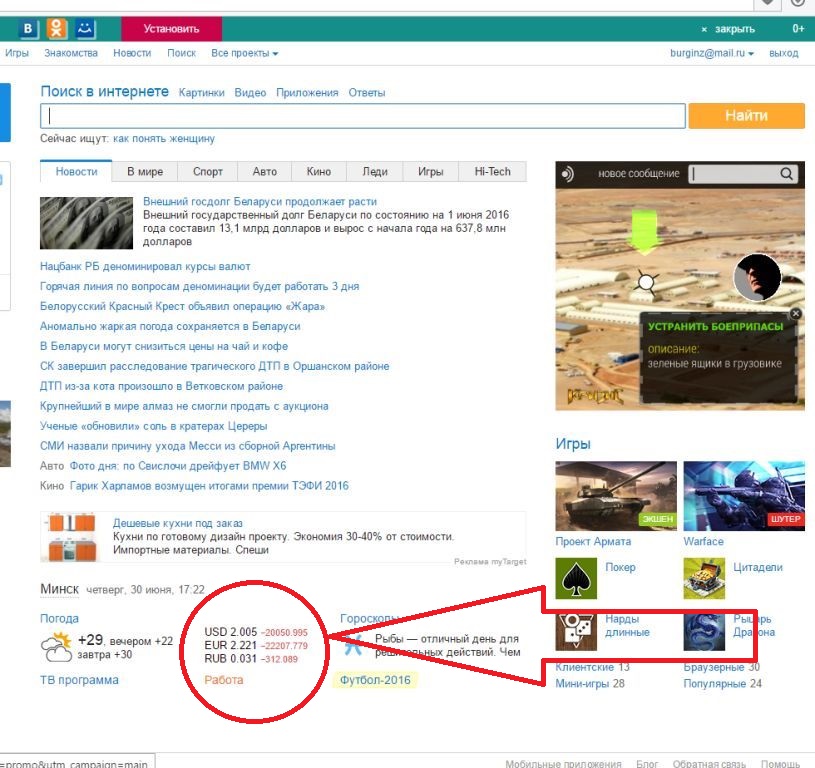
Task: Click the red Установить button
Action: pyautogui.click(x=172, y=29)
